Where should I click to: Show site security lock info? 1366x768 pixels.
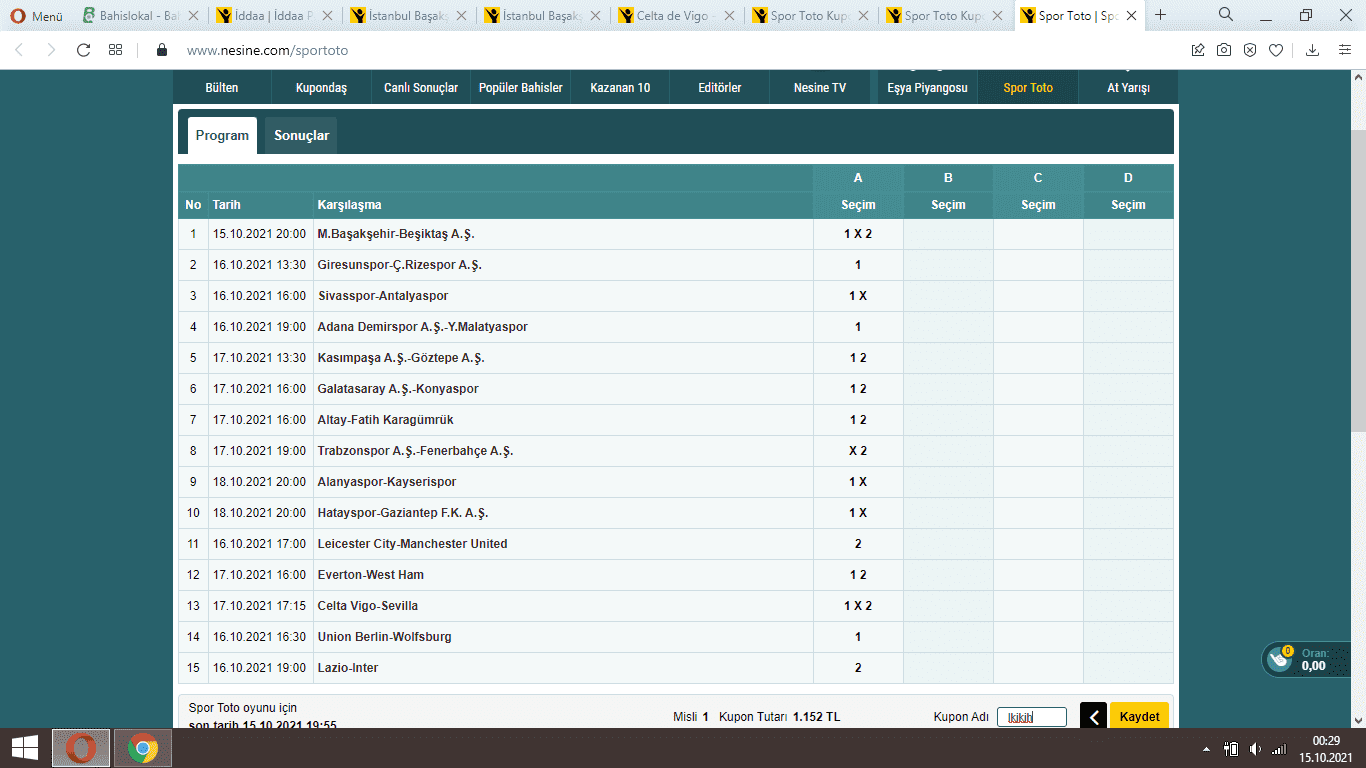coord(162,50)
